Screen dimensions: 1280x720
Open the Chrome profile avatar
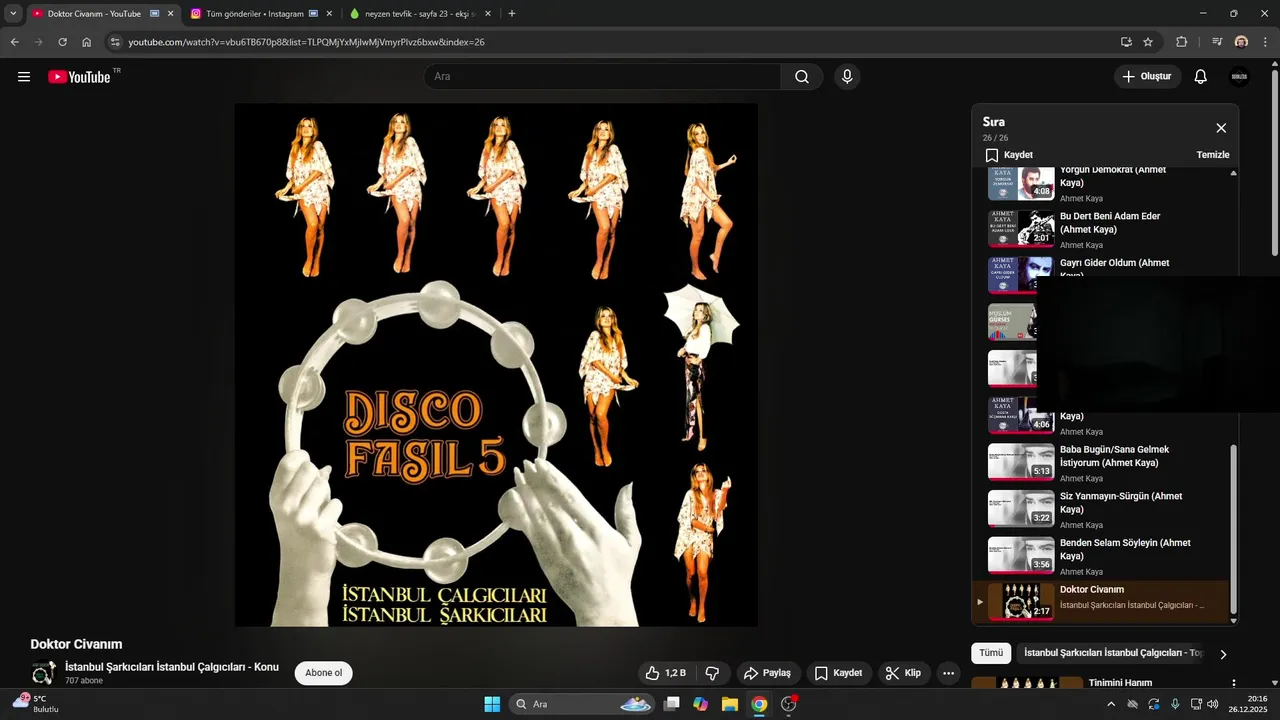pyautogui.click(x=1241, y=42)
